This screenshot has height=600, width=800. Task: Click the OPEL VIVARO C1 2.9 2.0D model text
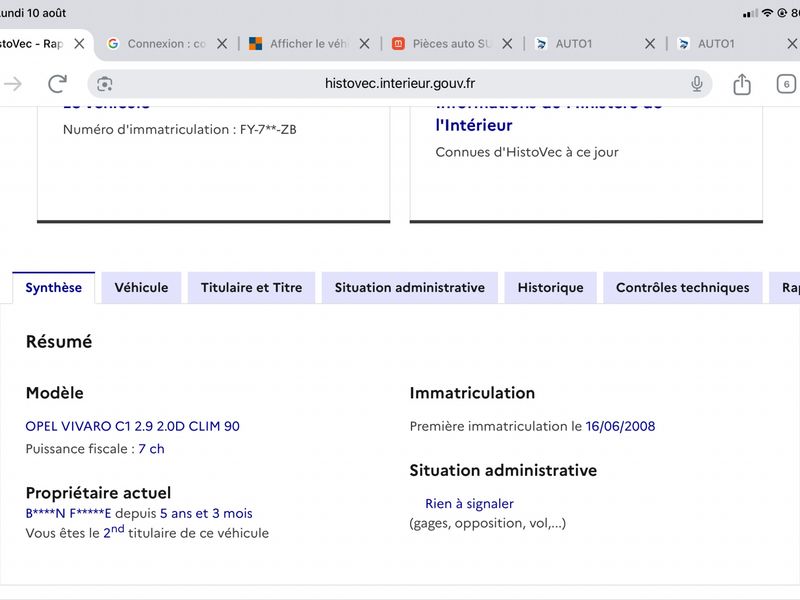pos(133,426)
